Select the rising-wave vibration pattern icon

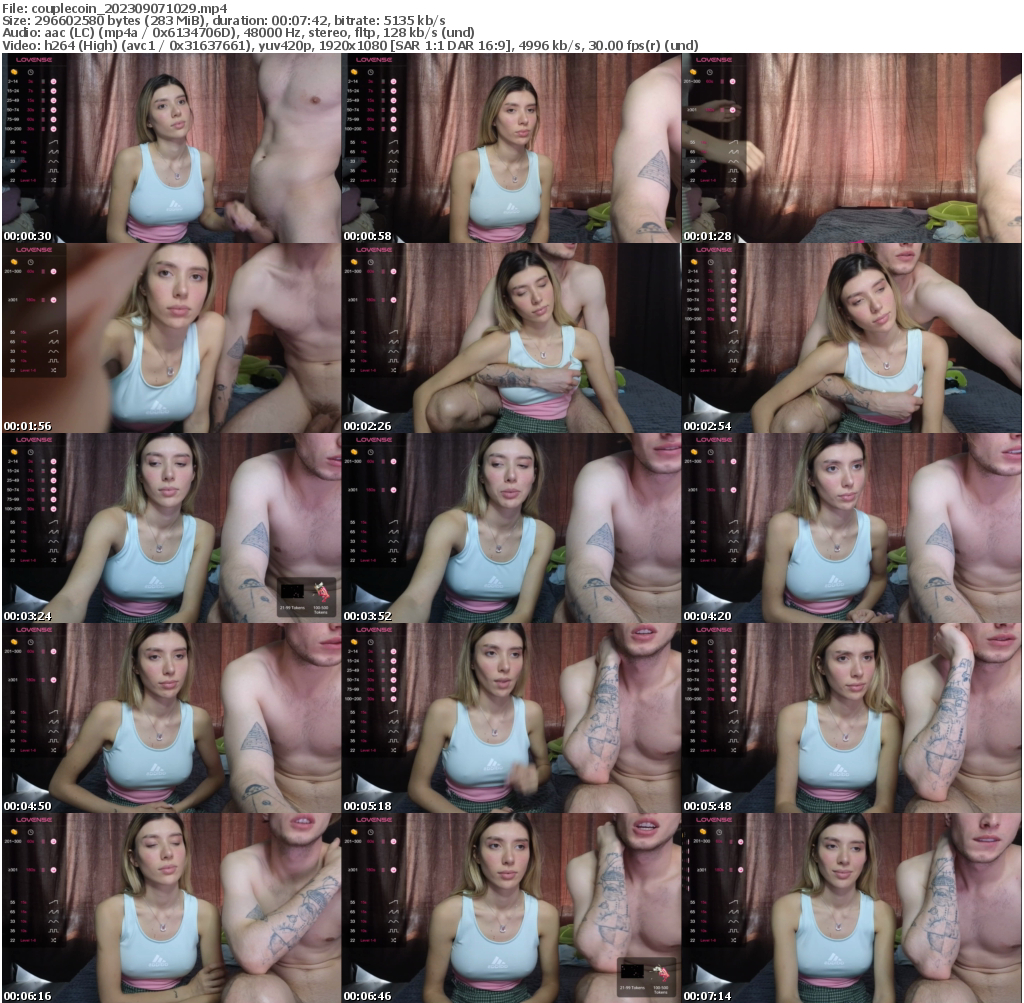coord(54,142)
